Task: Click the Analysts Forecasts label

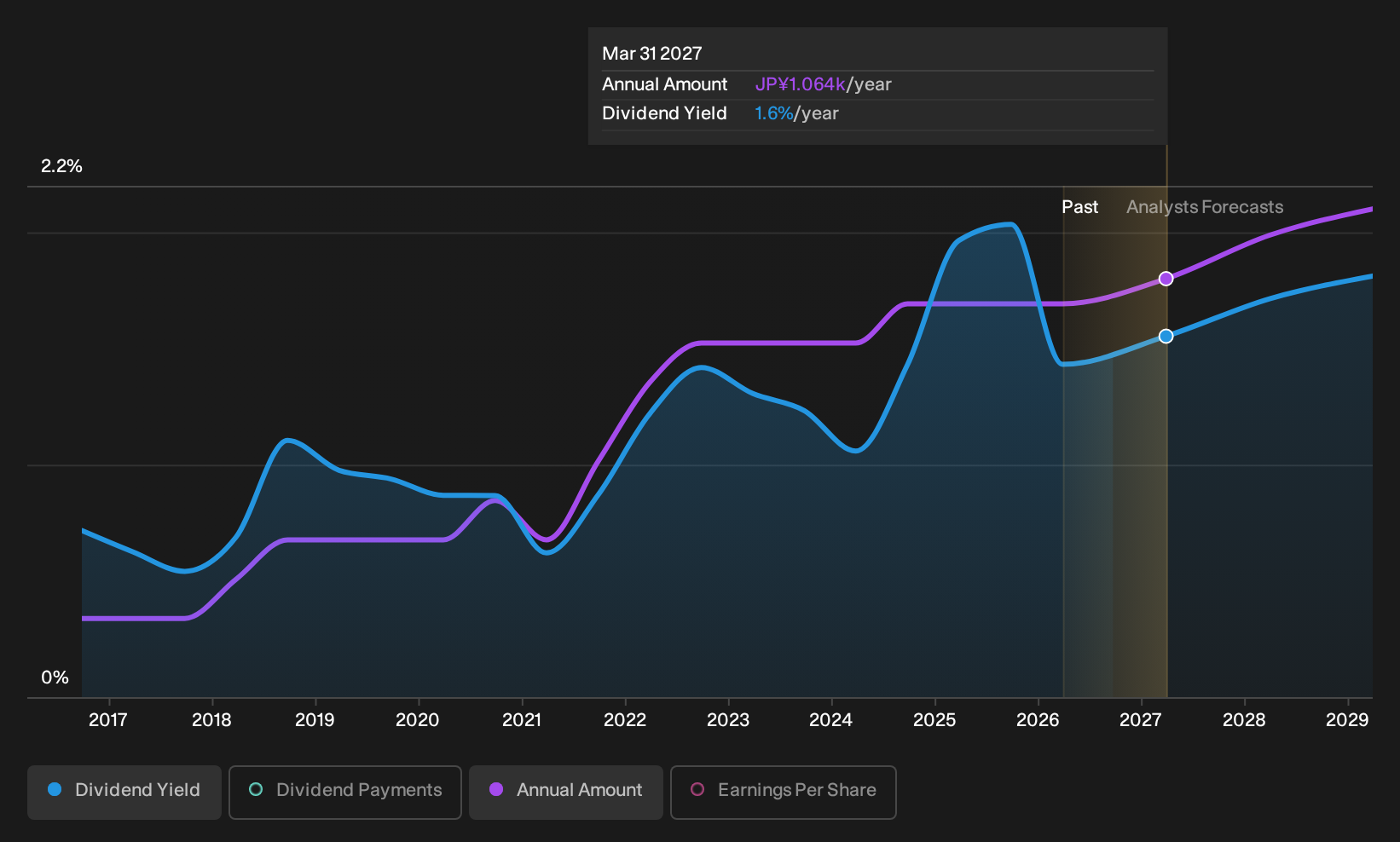Action: [x=1205, y=207]
